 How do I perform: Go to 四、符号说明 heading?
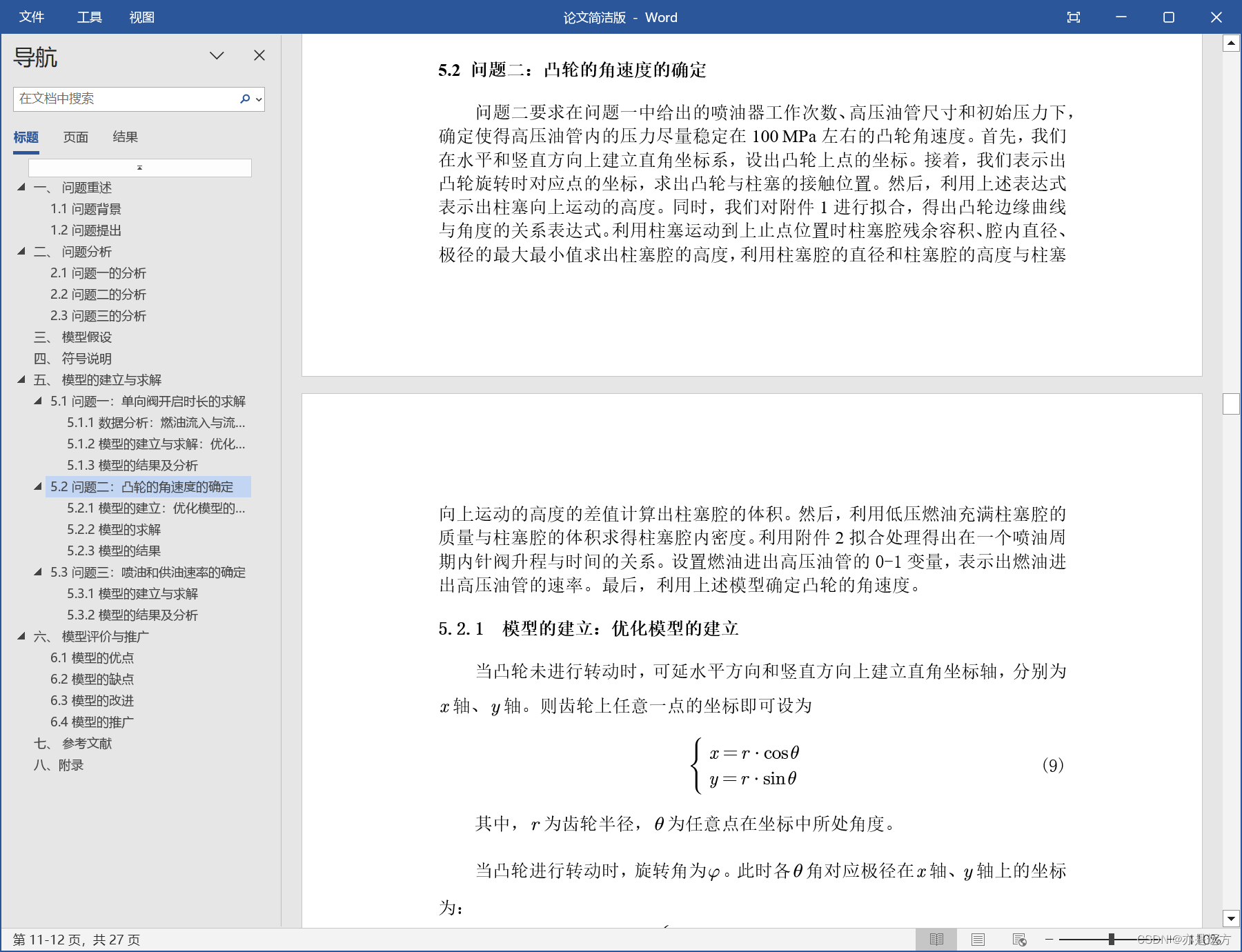[72, 359]
